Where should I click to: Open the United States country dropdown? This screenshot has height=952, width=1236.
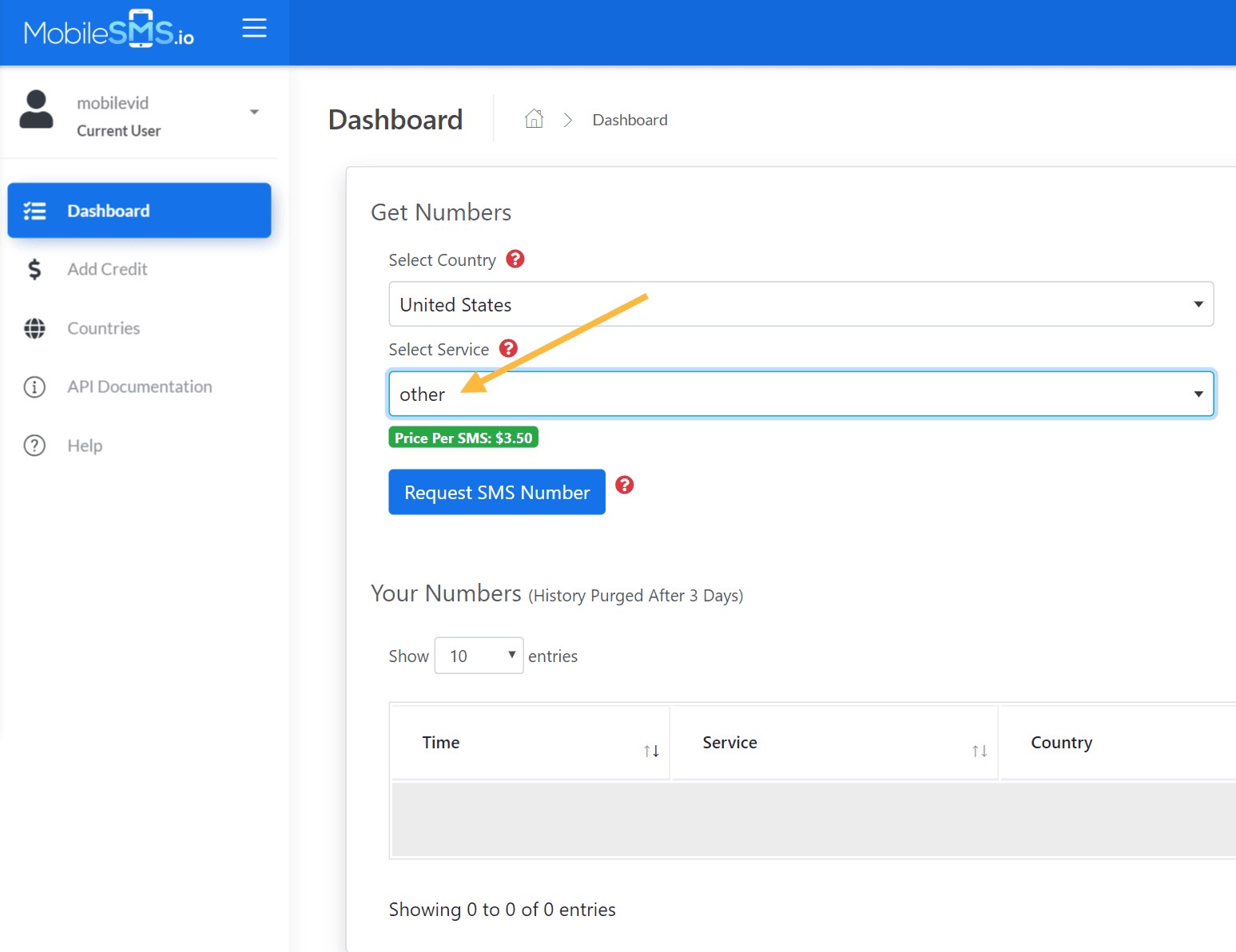tap(801, 304)
